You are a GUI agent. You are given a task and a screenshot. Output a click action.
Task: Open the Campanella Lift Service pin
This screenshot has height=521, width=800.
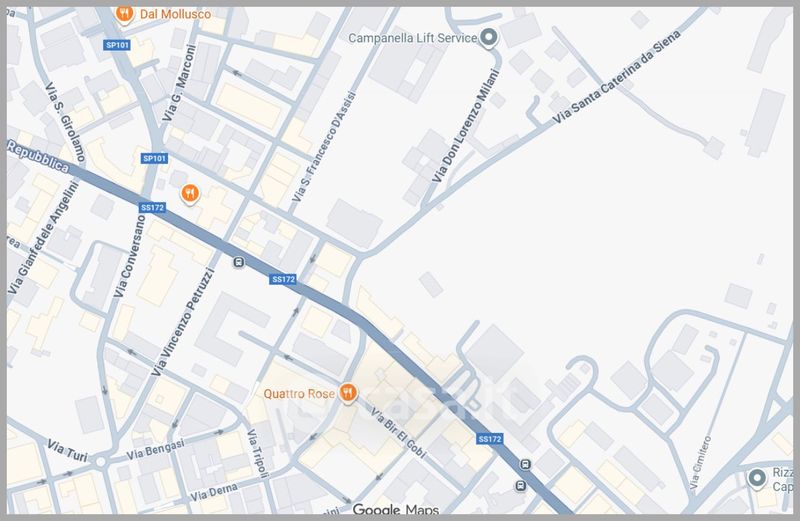coord(489,39)
